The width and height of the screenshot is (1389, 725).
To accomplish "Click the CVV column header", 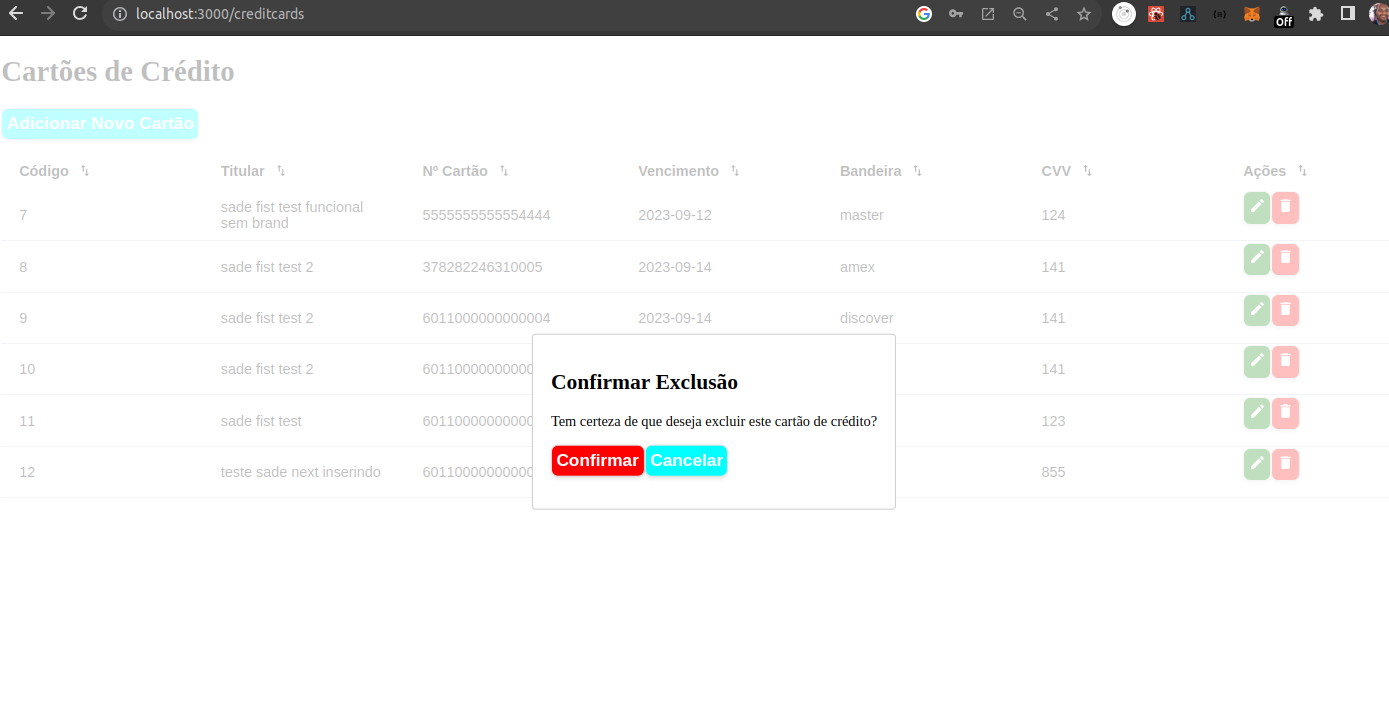I will tap(1057, 171).
